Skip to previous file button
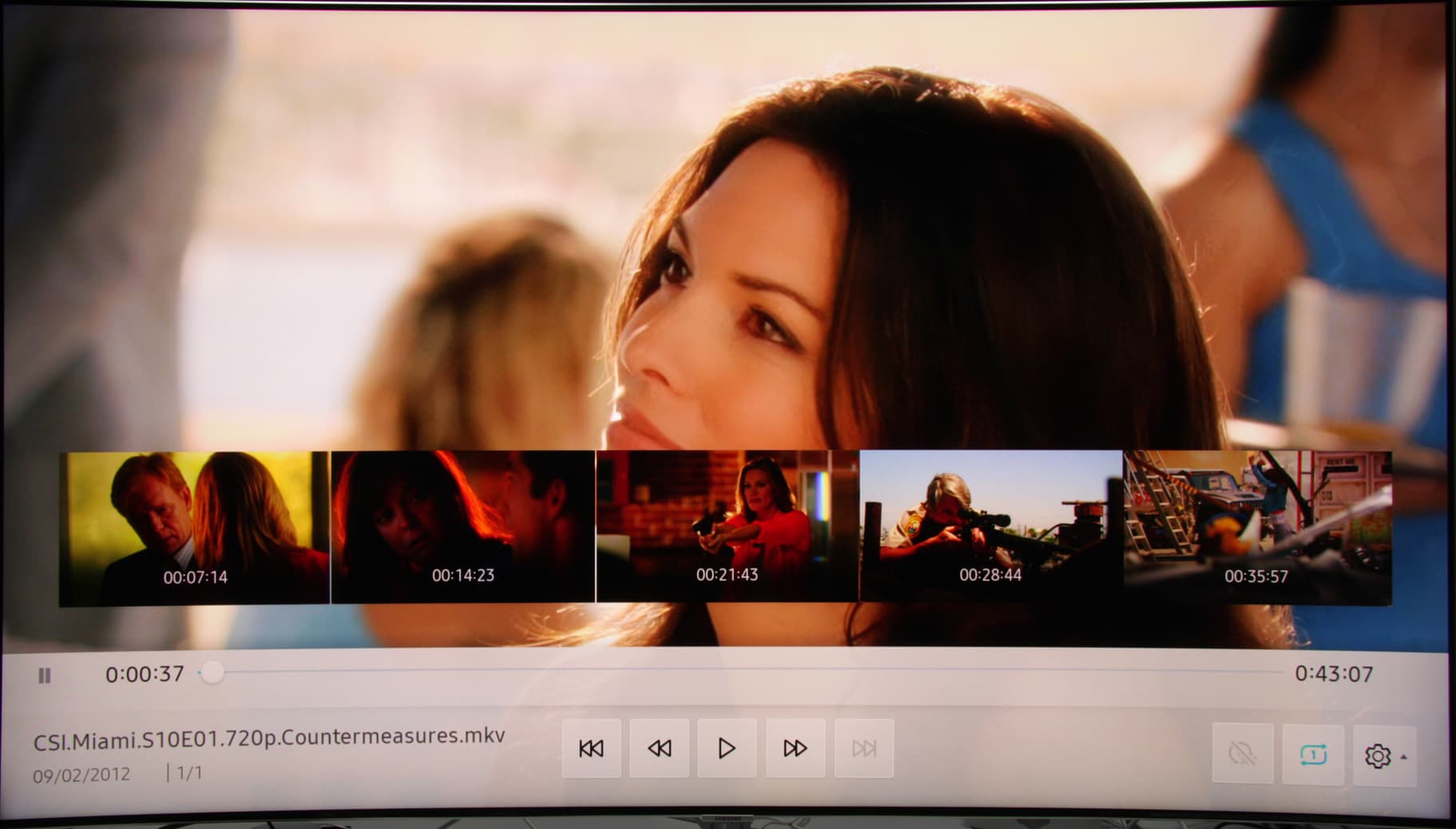 (591, 748)
